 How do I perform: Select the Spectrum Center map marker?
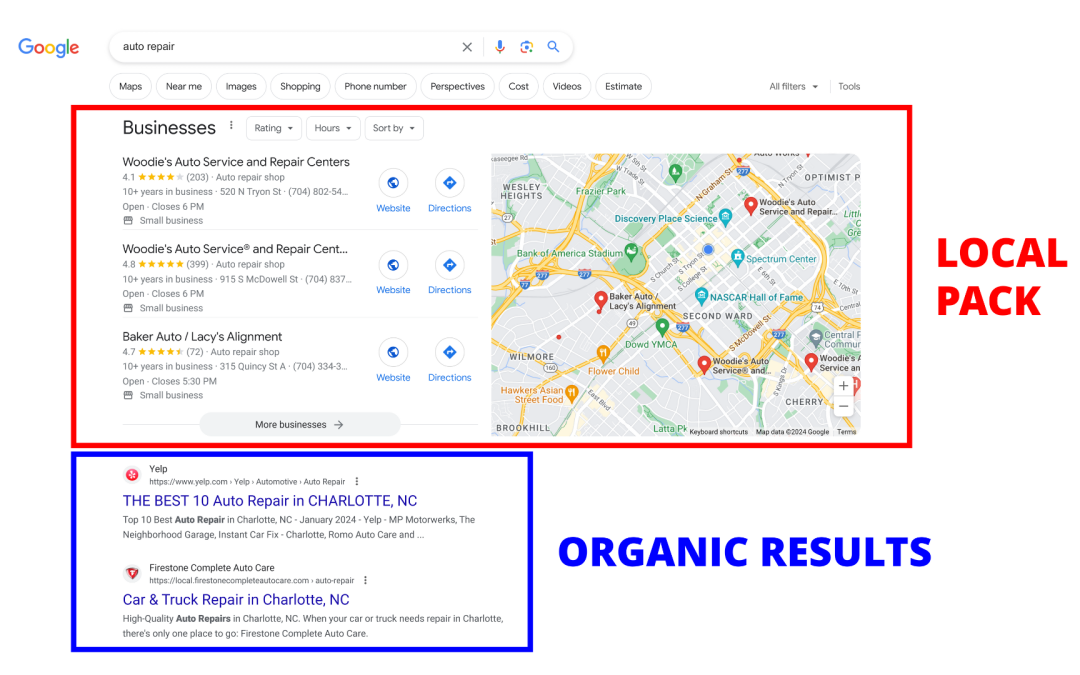click(738, 258)
